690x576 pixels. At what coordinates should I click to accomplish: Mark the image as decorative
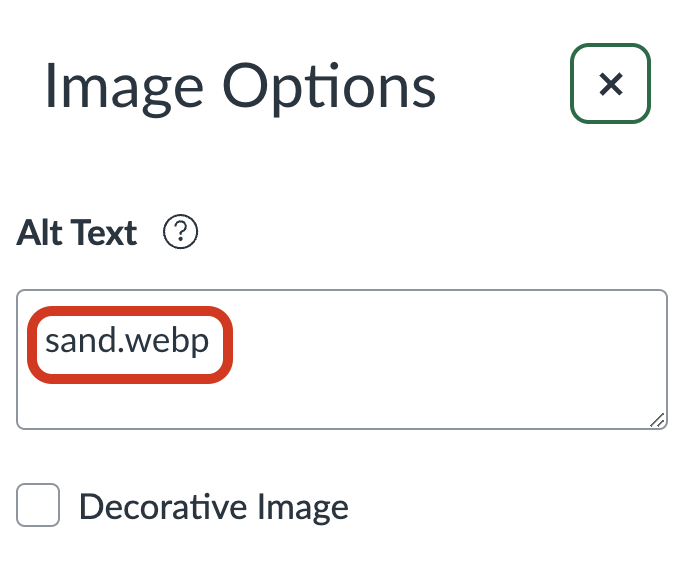pyautogui.click(x=38, y=506)
